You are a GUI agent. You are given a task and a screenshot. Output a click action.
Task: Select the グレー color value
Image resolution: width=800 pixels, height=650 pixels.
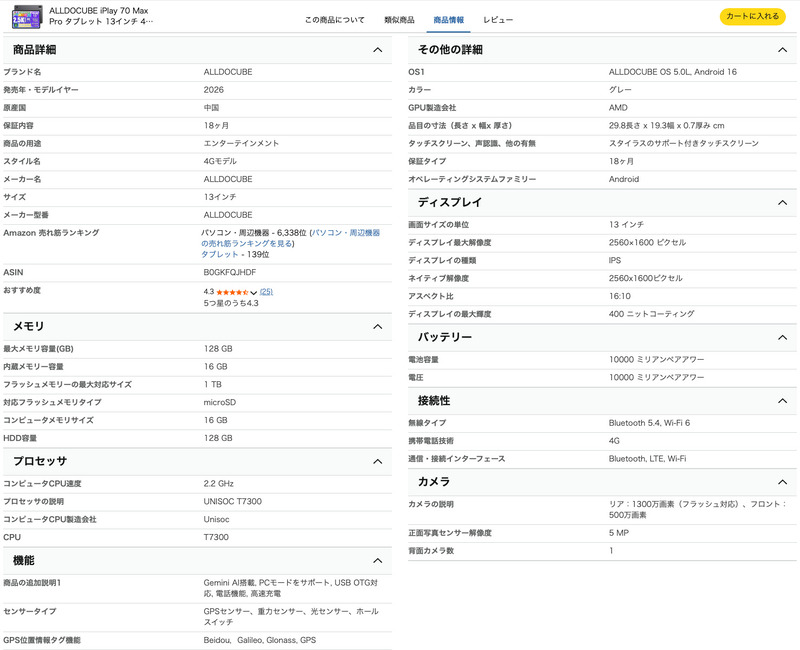point(620,90)
